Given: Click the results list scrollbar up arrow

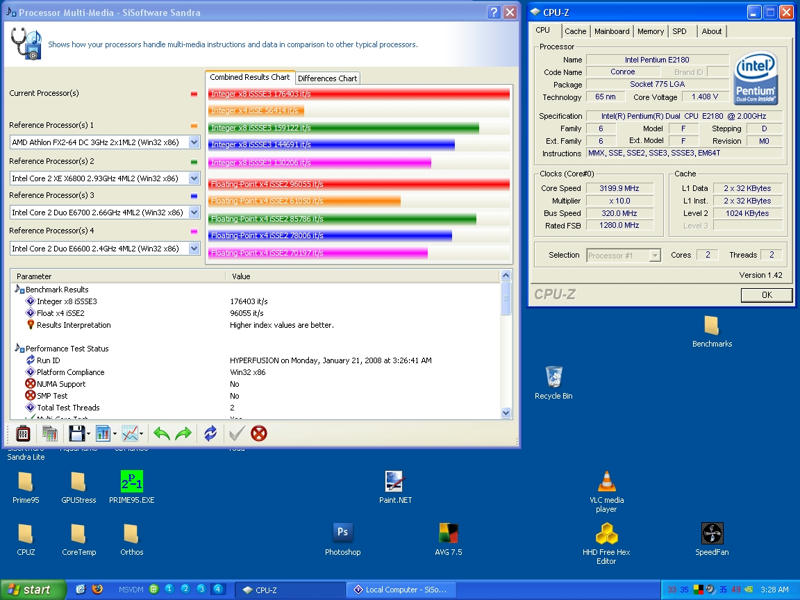Looking at the screenshot, I should pyautogui.click(x=506, y=276).
